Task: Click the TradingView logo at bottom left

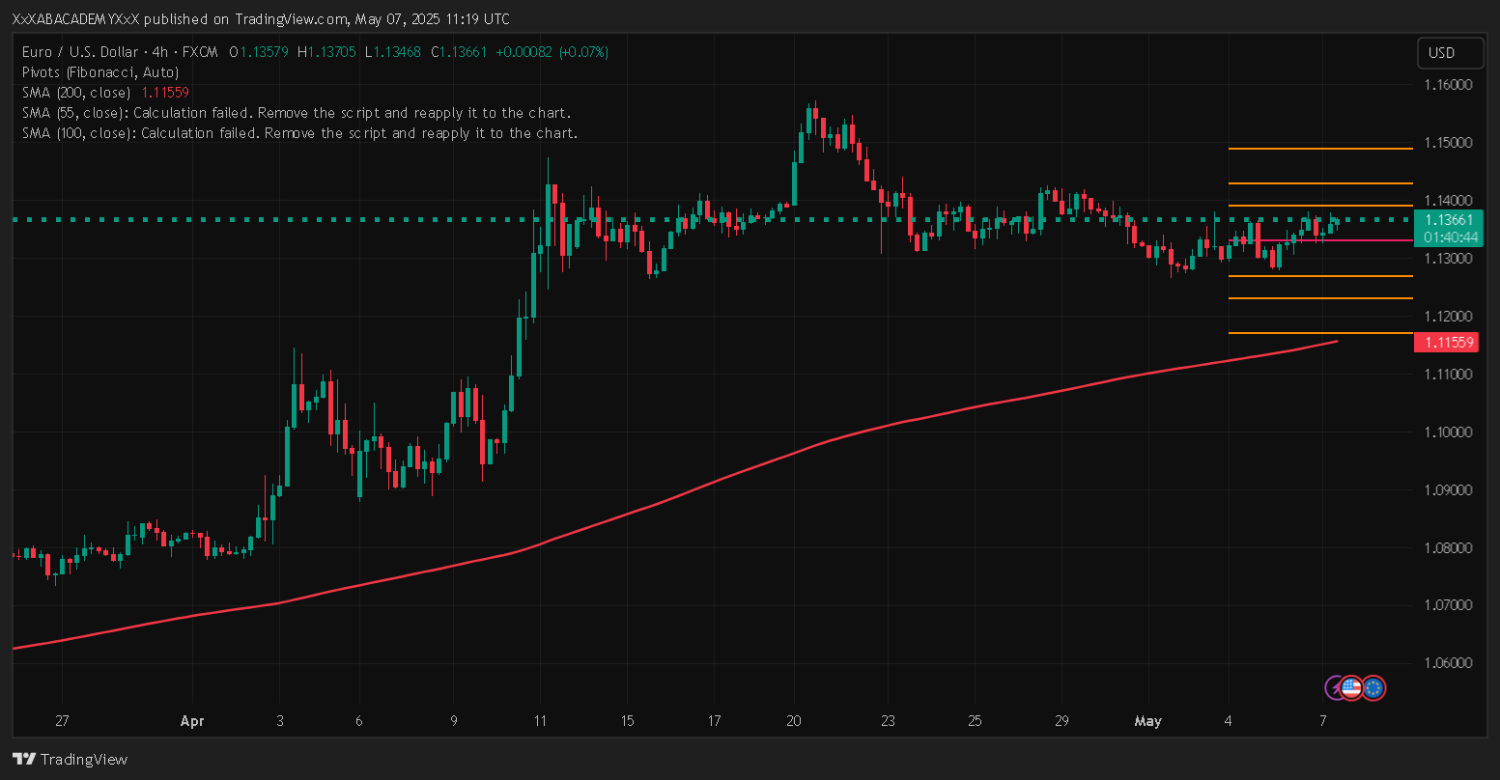Action: click(x=70, y=759)
